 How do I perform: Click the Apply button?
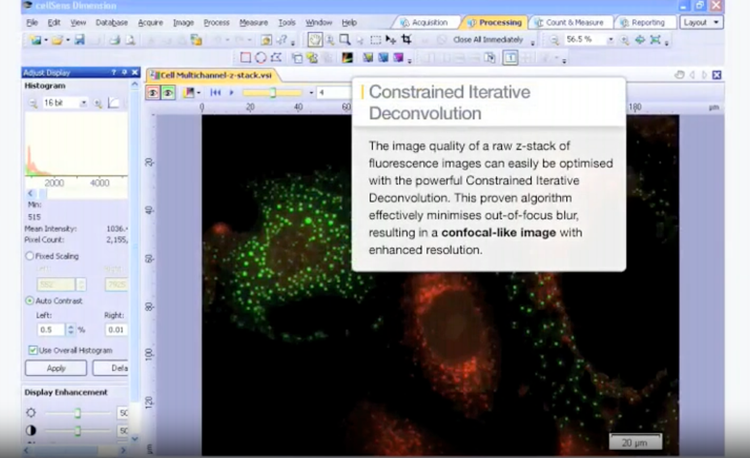[x=55, y=368]
